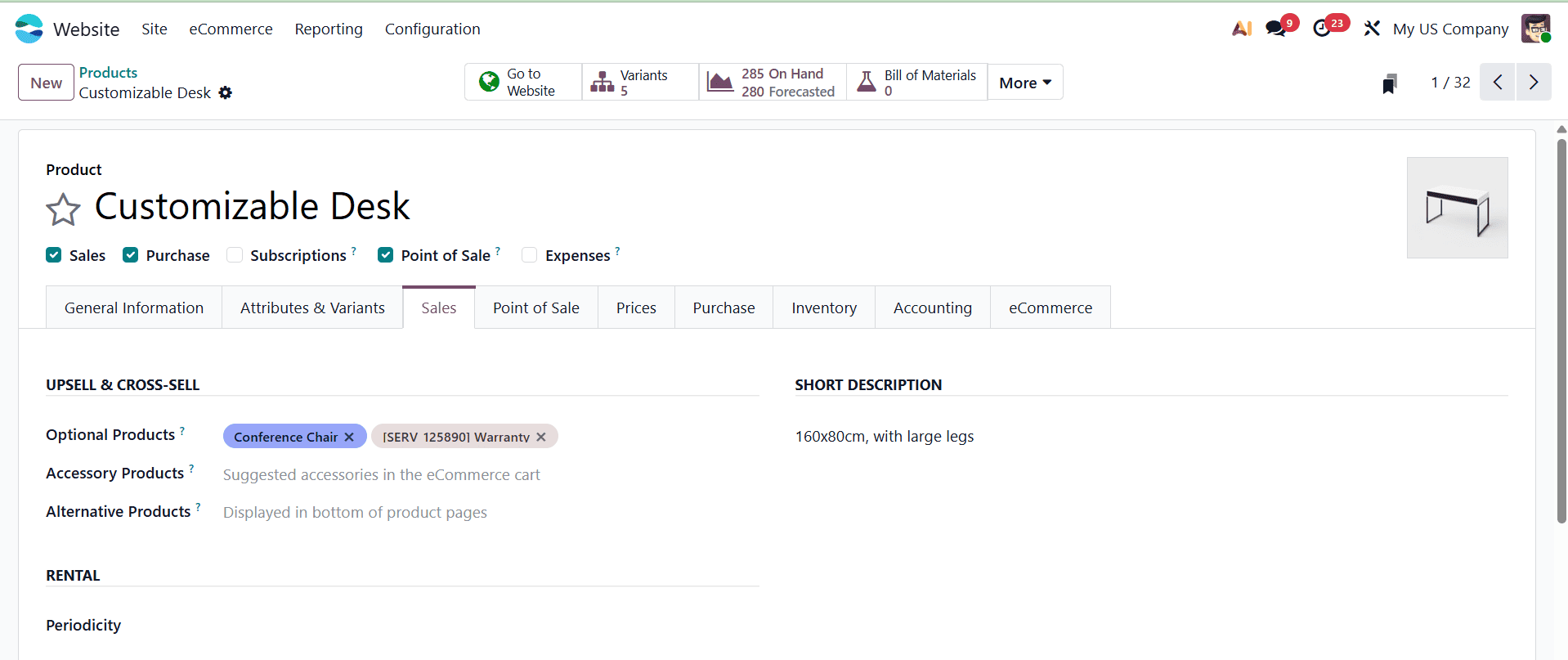Toggle the Point of Sale checkbox
The width and height of the screenshot is (1568, 660).
pos(386,255)
